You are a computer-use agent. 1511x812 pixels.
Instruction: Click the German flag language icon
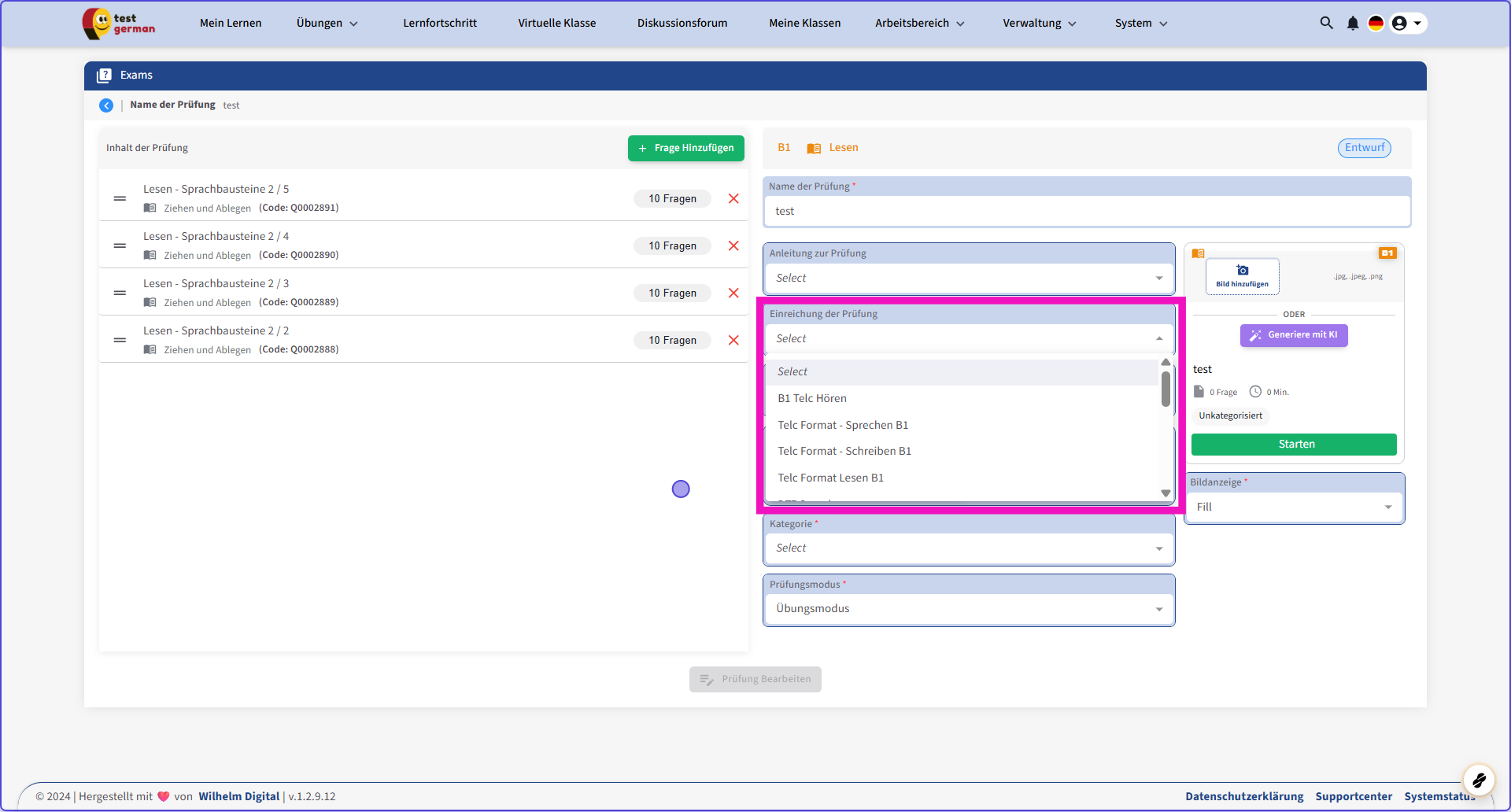[1376, 23]
